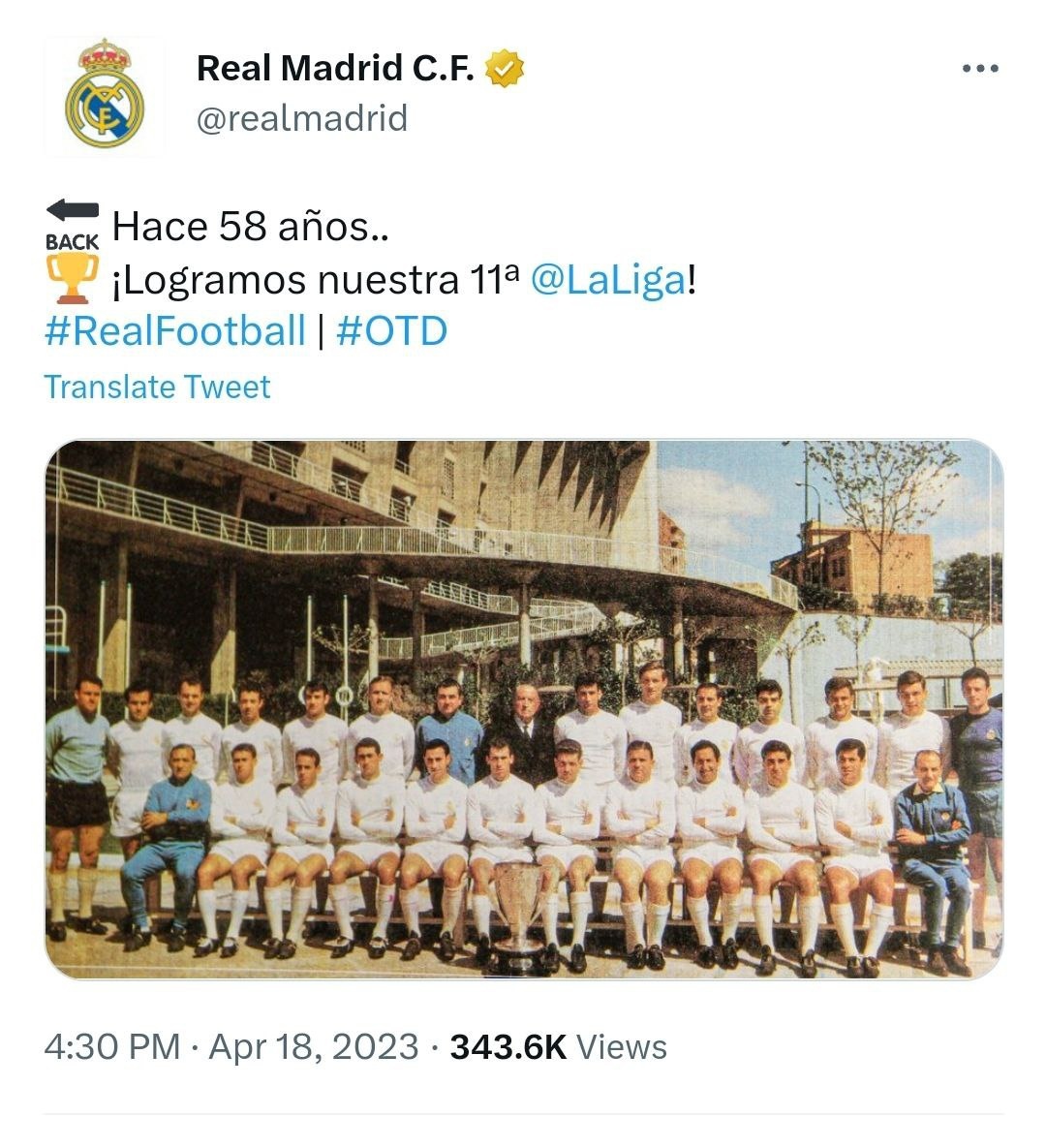Open the 343.6K Views count
Screen dimensions: 1046x1148
(559, 1047)
